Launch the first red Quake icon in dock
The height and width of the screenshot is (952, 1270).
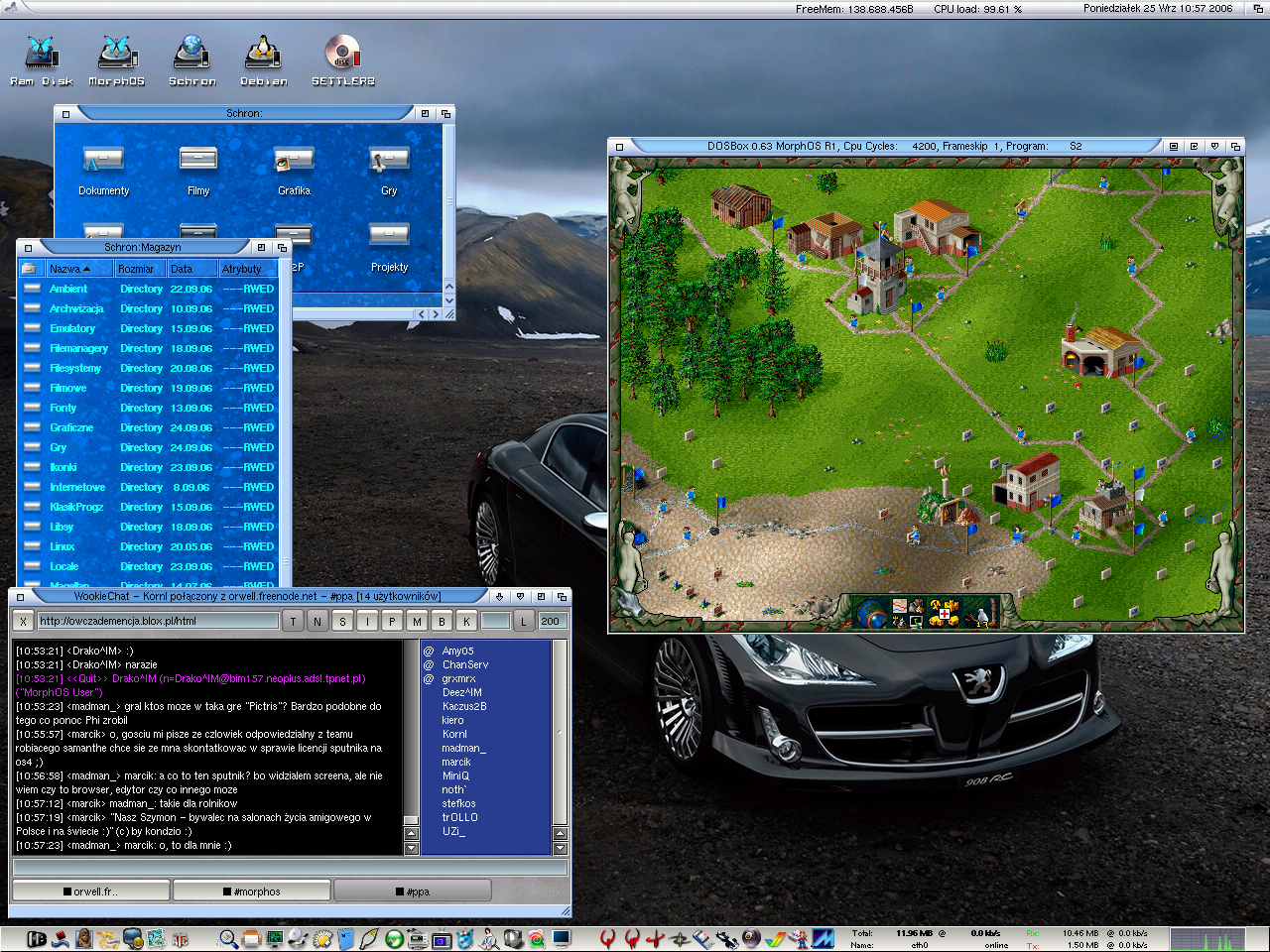(x=607, y=938)
